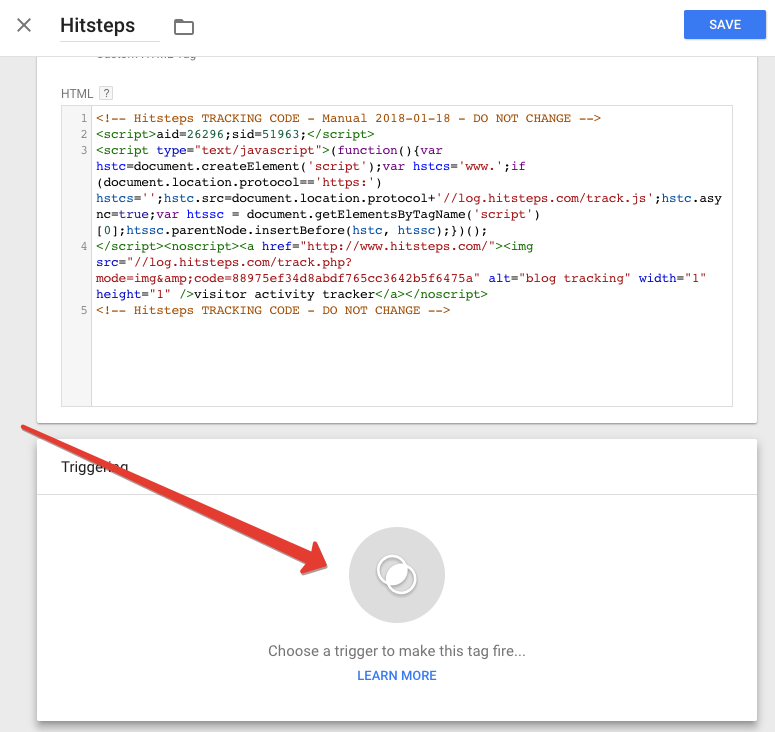Viewport: 775px width, 732px height.
Task: Click 'Choose a trigger to make this tag fire' text
Action: coord(397,651)
